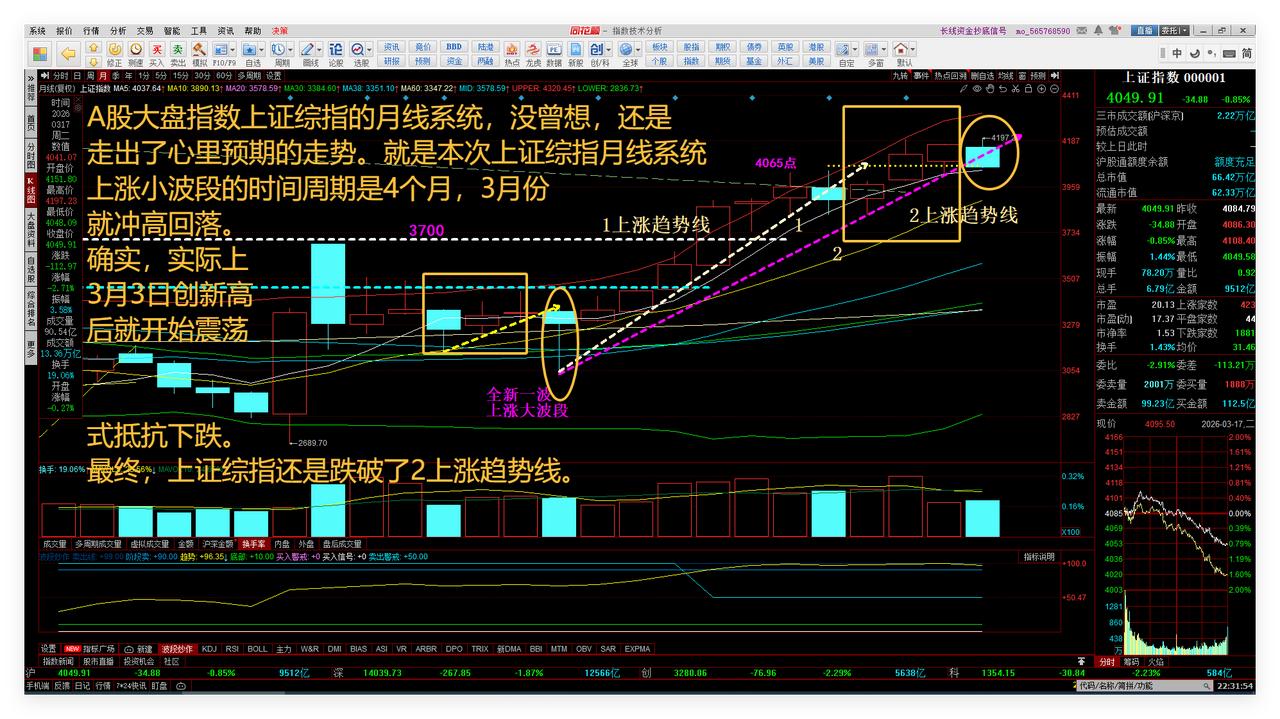The height and width of the screenshot is (719, 1280).
Task: Switch chart period to 15分
Action: click(180, 76)
